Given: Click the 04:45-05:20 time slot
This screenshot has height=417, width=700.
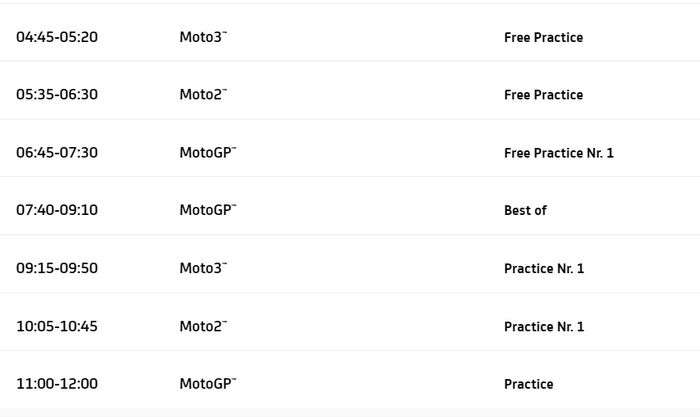Looking at the screenshot, I should (x=57, y=37).
